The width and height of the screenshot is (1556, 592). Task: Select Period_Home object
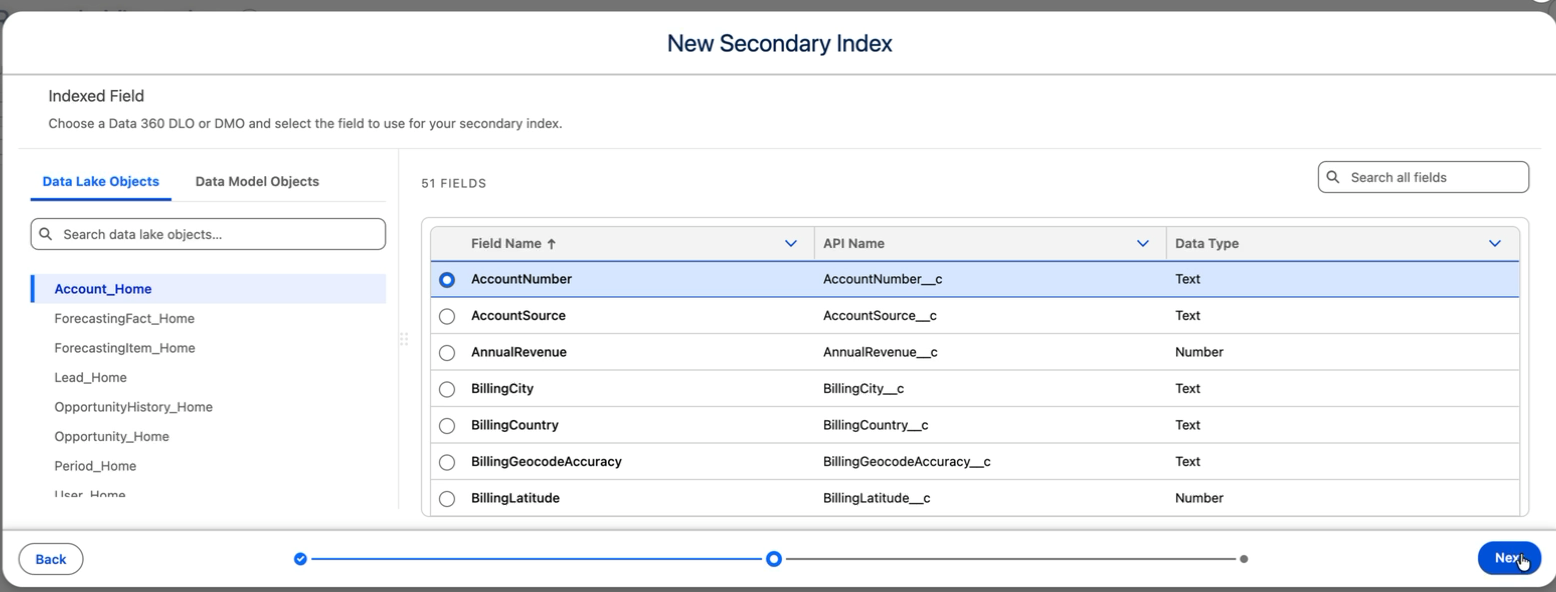(95, 466)
